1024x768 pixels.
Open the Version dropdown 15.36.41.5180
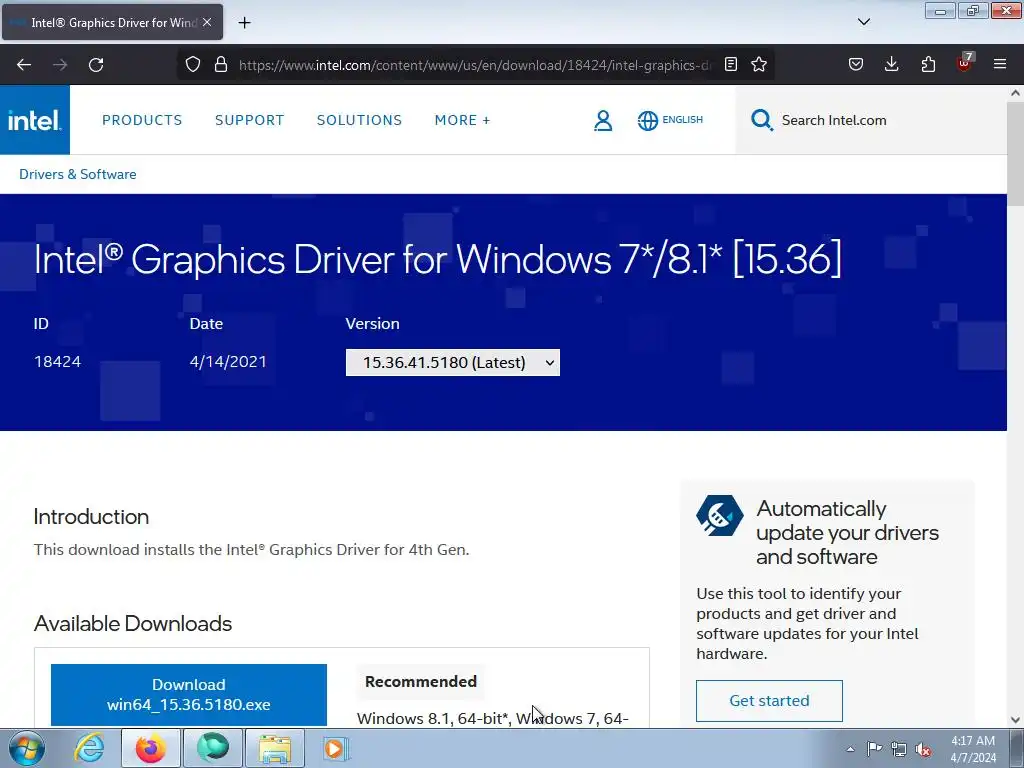tap(453, 362)
